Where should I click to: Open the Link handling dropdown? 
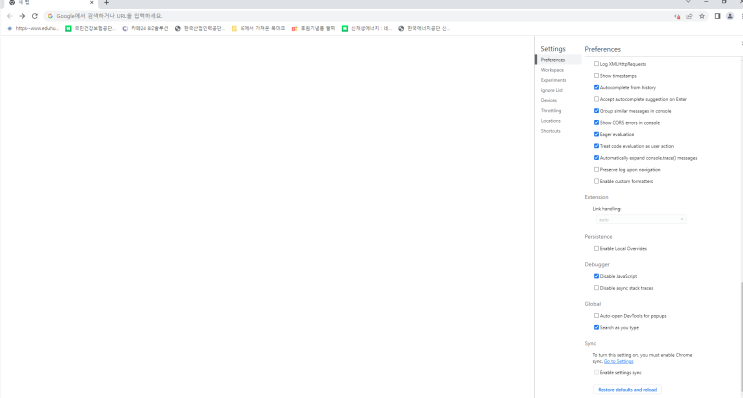(x=641, y=219)
